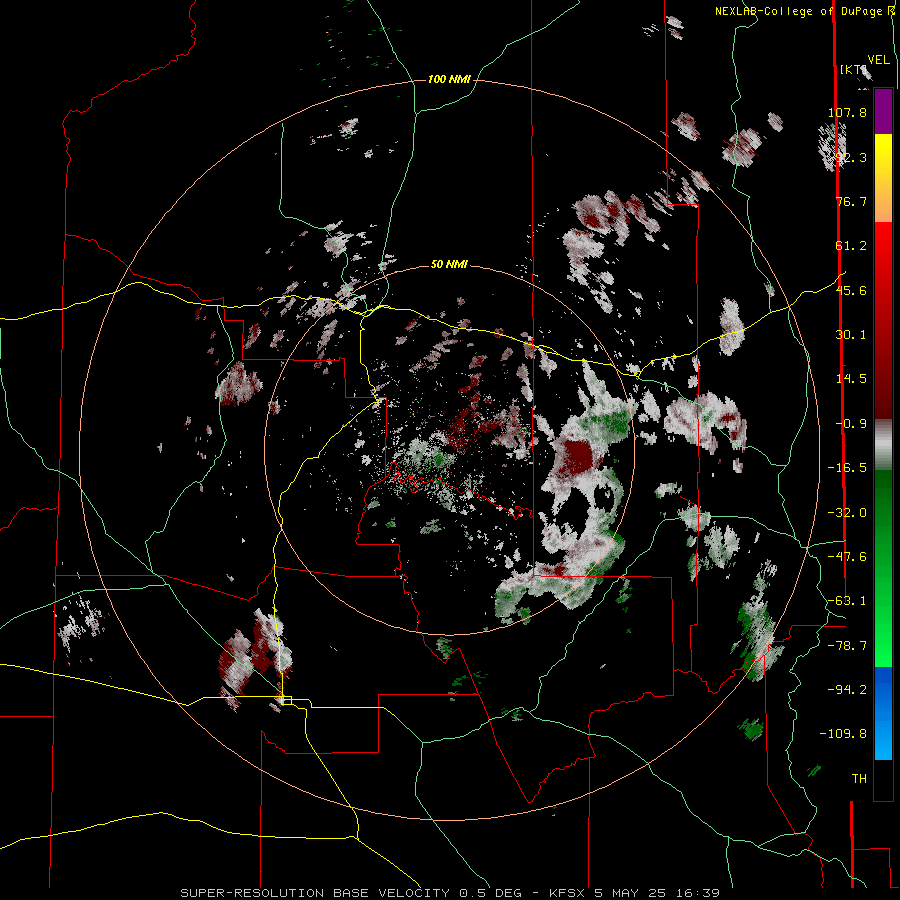
Task: Click the Super-Resolution Base Velocity caption
Action: click(450, 893)
